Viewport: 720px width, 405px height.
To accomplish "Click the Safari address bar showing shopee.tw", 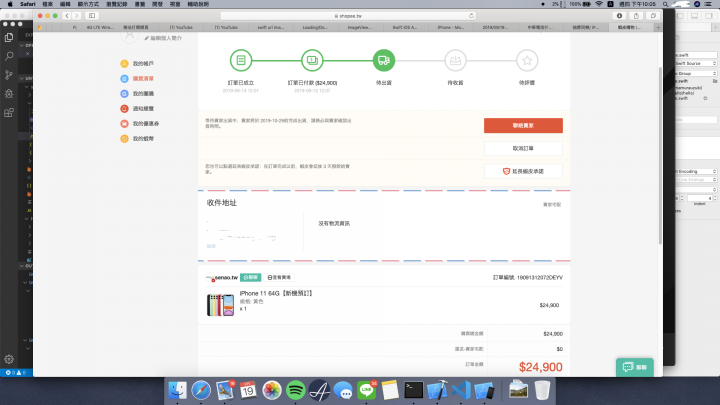I will (348, 16).
